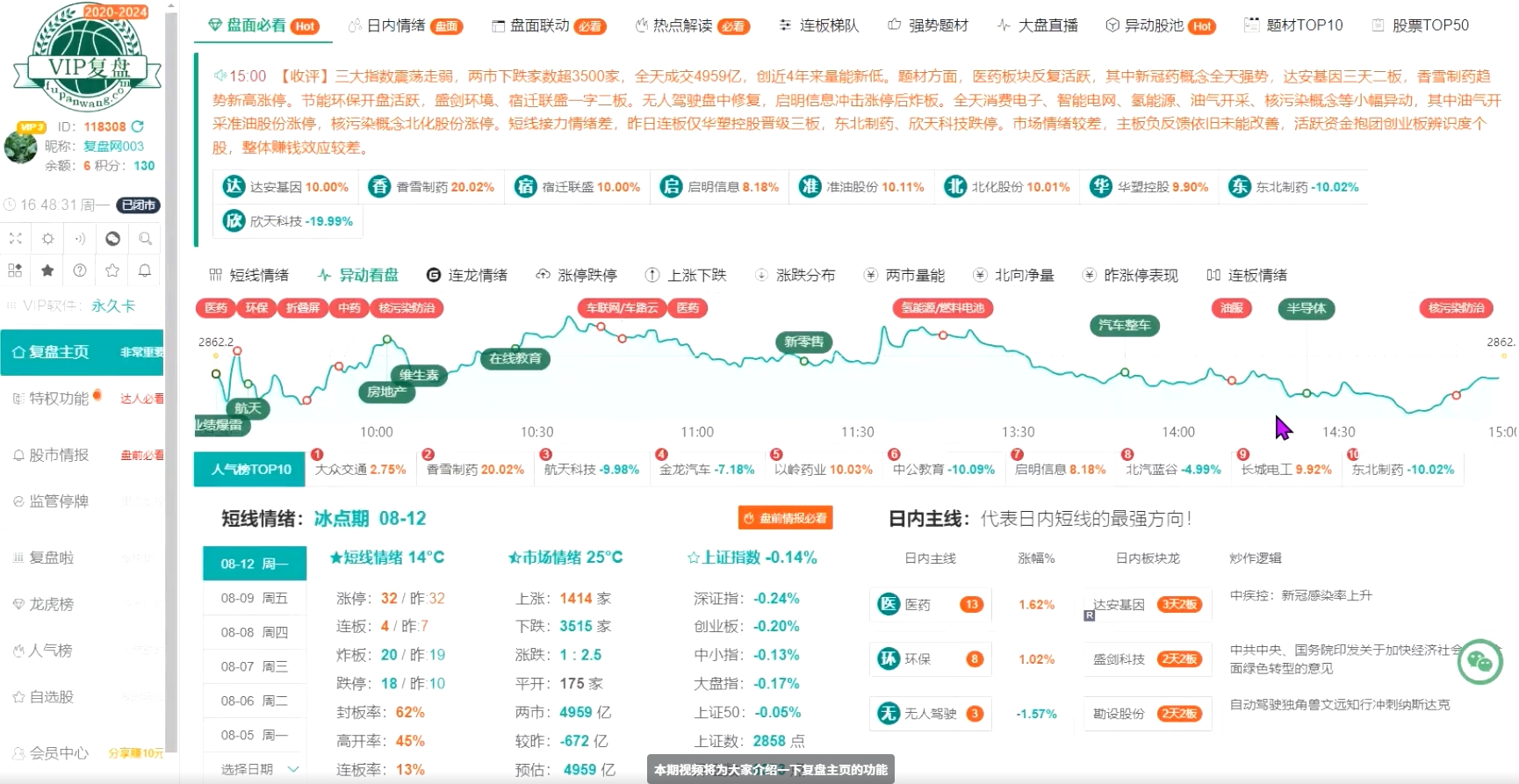The width and height of the screenshot is (1519, 784).
Task: Click the 汽车整车 marker on the chart
Action: (1124, 325)
